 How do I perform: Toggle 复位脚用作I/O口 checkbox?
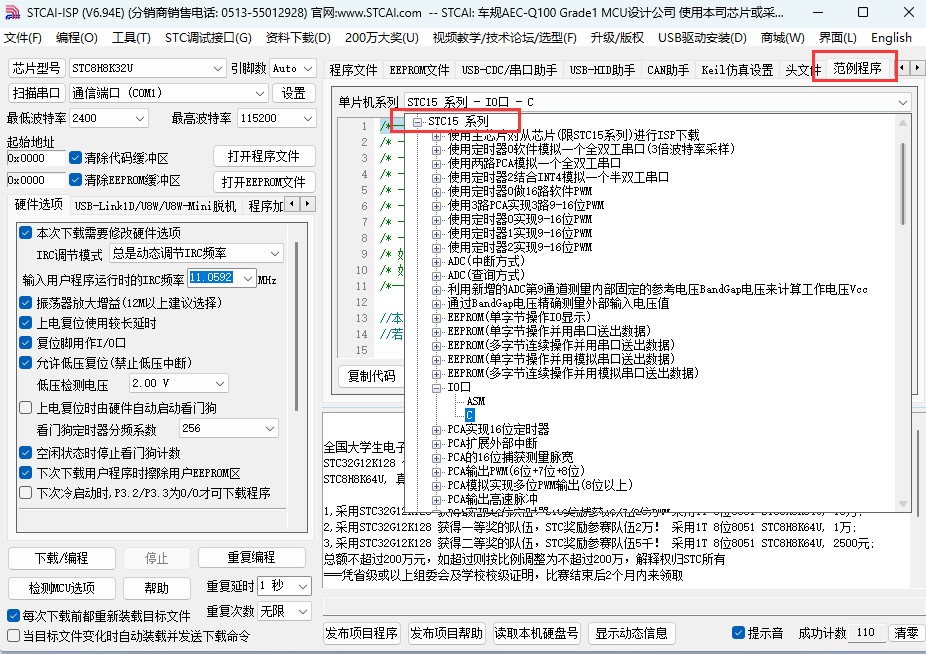[25, 343]
